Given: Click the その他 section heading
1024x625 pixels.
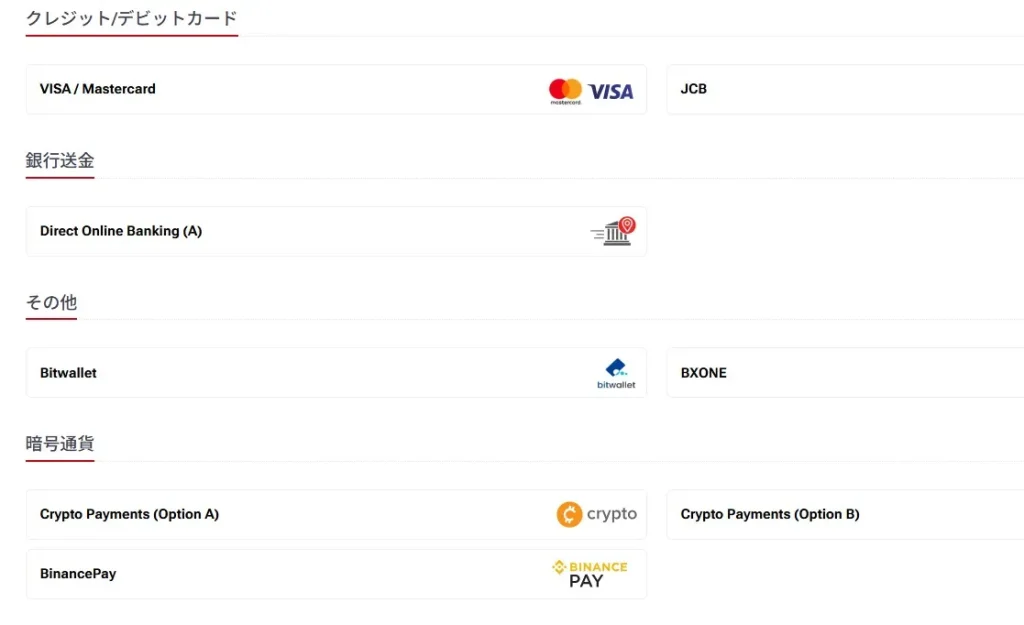Looking at the screenshot, I should click(51, 302).
